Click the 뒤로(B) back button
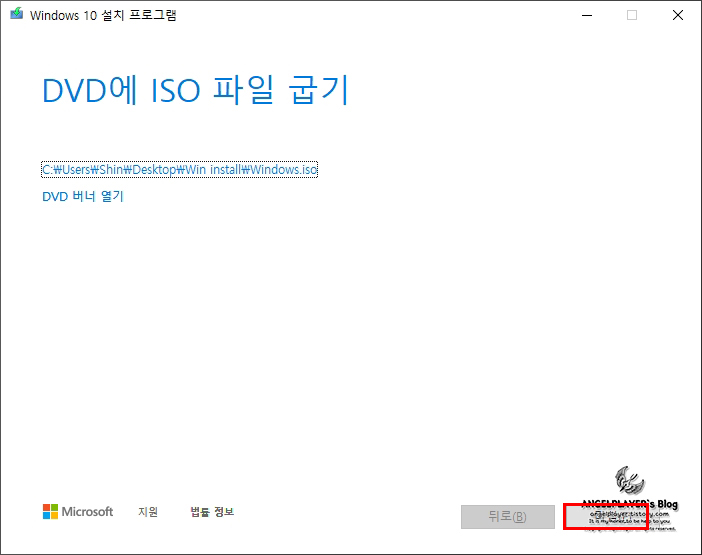Image resolution: width=702 pixels, height=555 pixels. tap(508, 517)
